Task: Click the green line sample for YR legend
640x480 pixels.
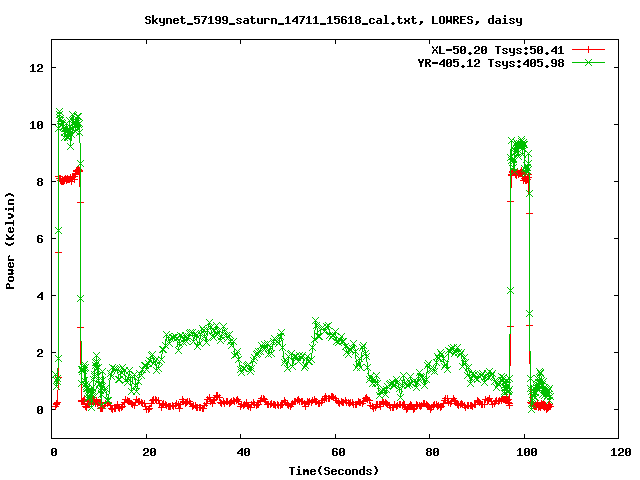Action: click(588, 62)
